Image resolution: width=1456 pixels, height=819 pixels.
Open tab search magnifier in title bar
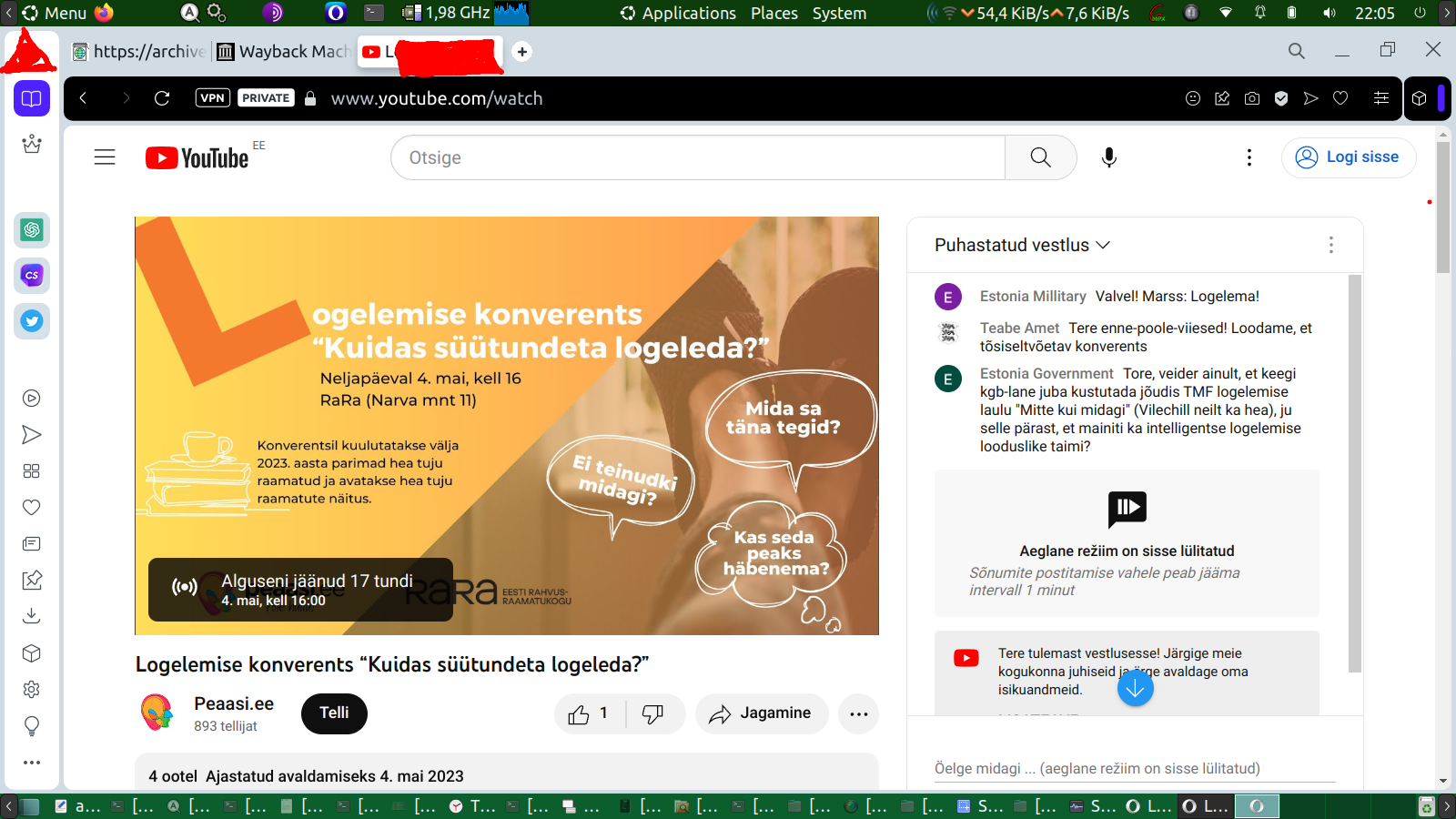(x=1297, y=51)
